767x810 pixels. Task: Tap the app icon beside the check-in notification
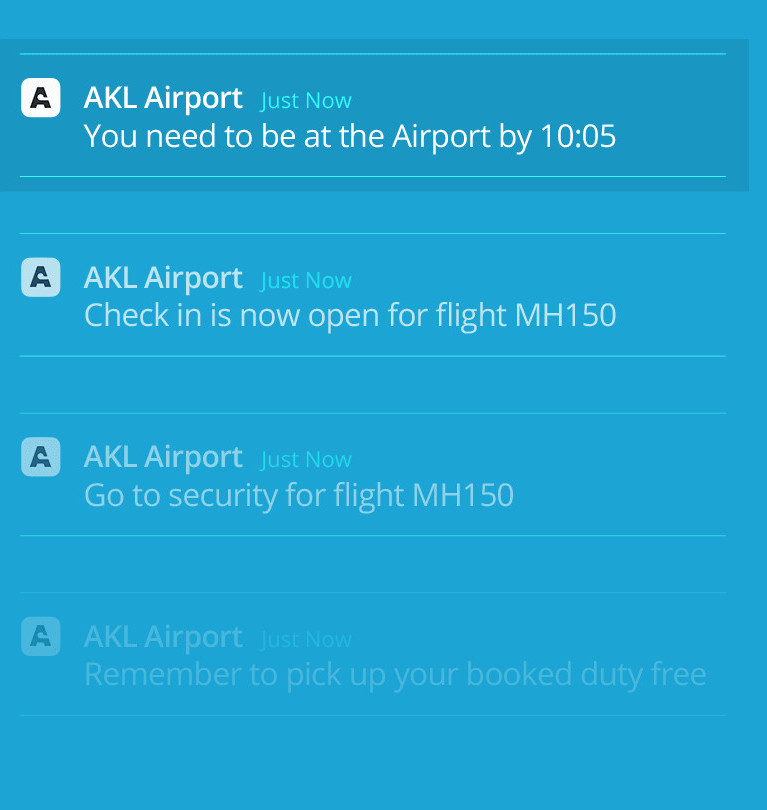tap(41, 277)
